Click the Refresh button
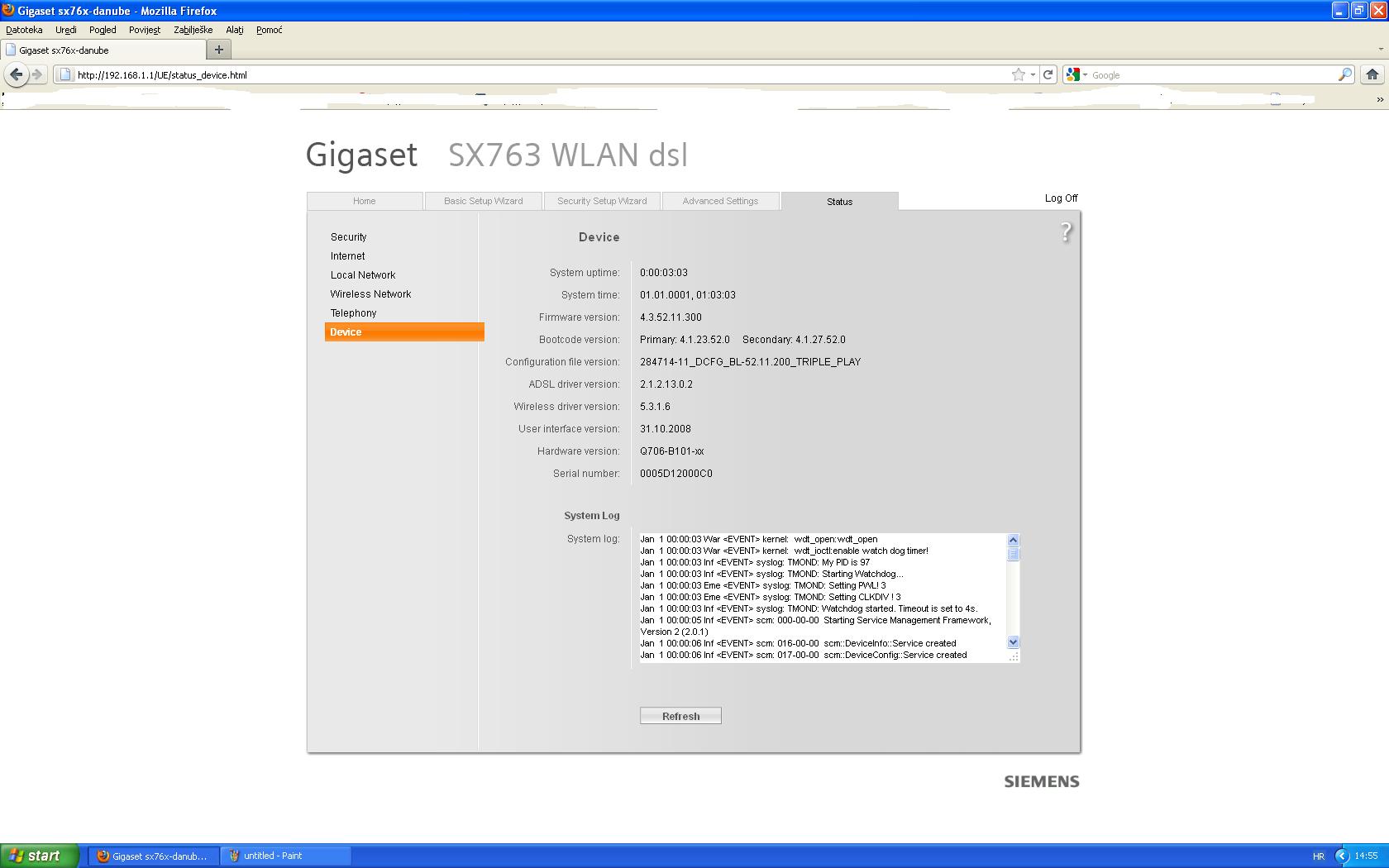 click(680, 716)
